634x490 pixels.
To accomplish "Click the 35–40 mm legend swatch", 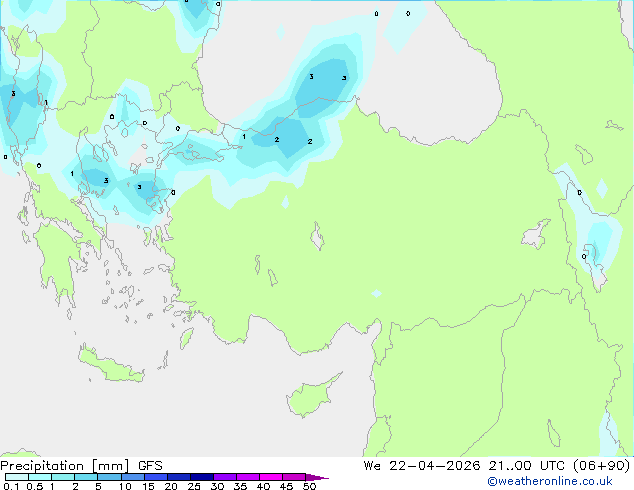I will [x=247, y=477].
